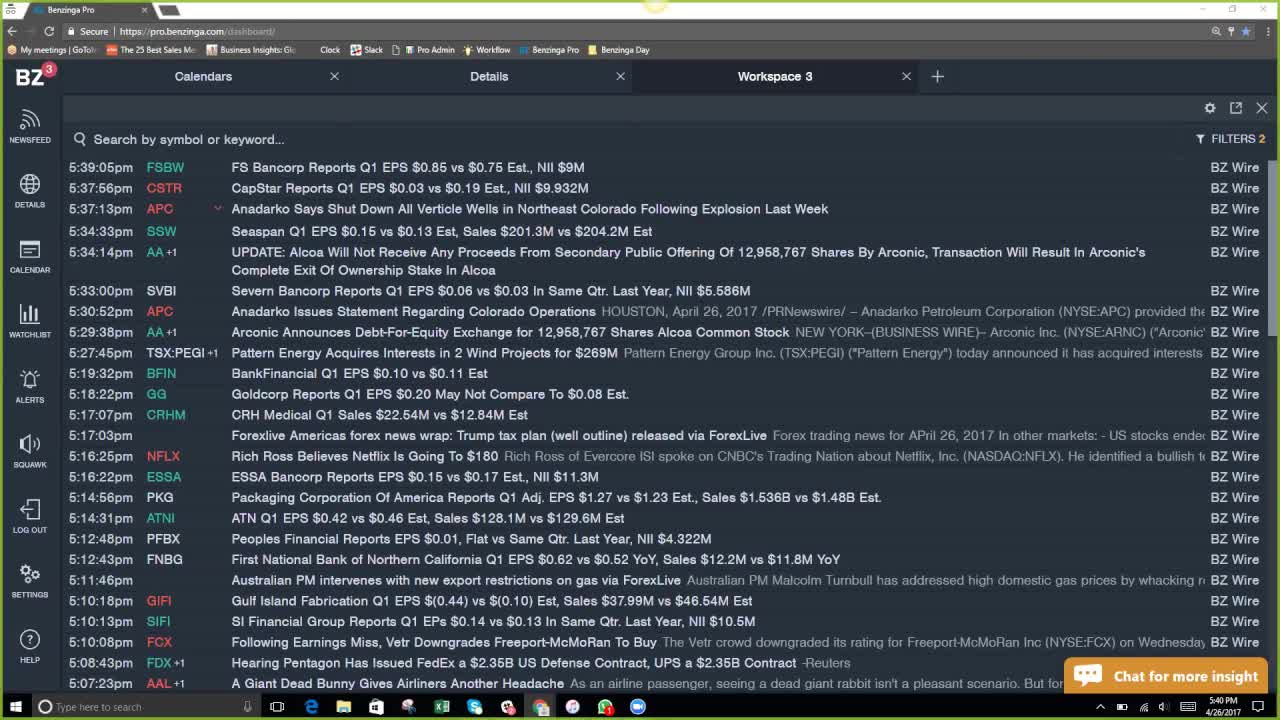1280x720 pixels.
Task: Open the Gulf Island Fabrication headline
Action: [x=491, y=601]
